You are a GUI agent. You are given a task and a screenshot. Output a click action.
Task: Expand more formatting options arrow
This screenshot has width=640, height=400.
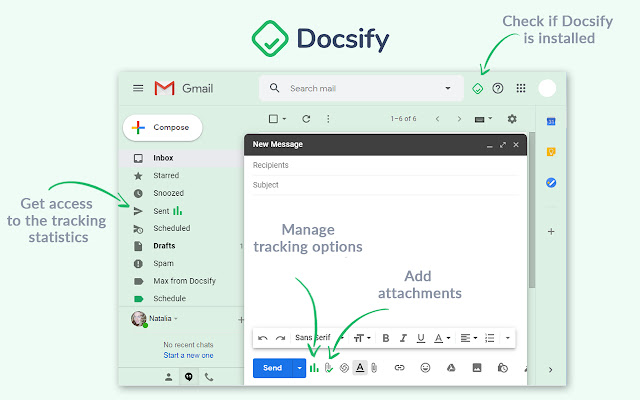[x=507, y=338]
